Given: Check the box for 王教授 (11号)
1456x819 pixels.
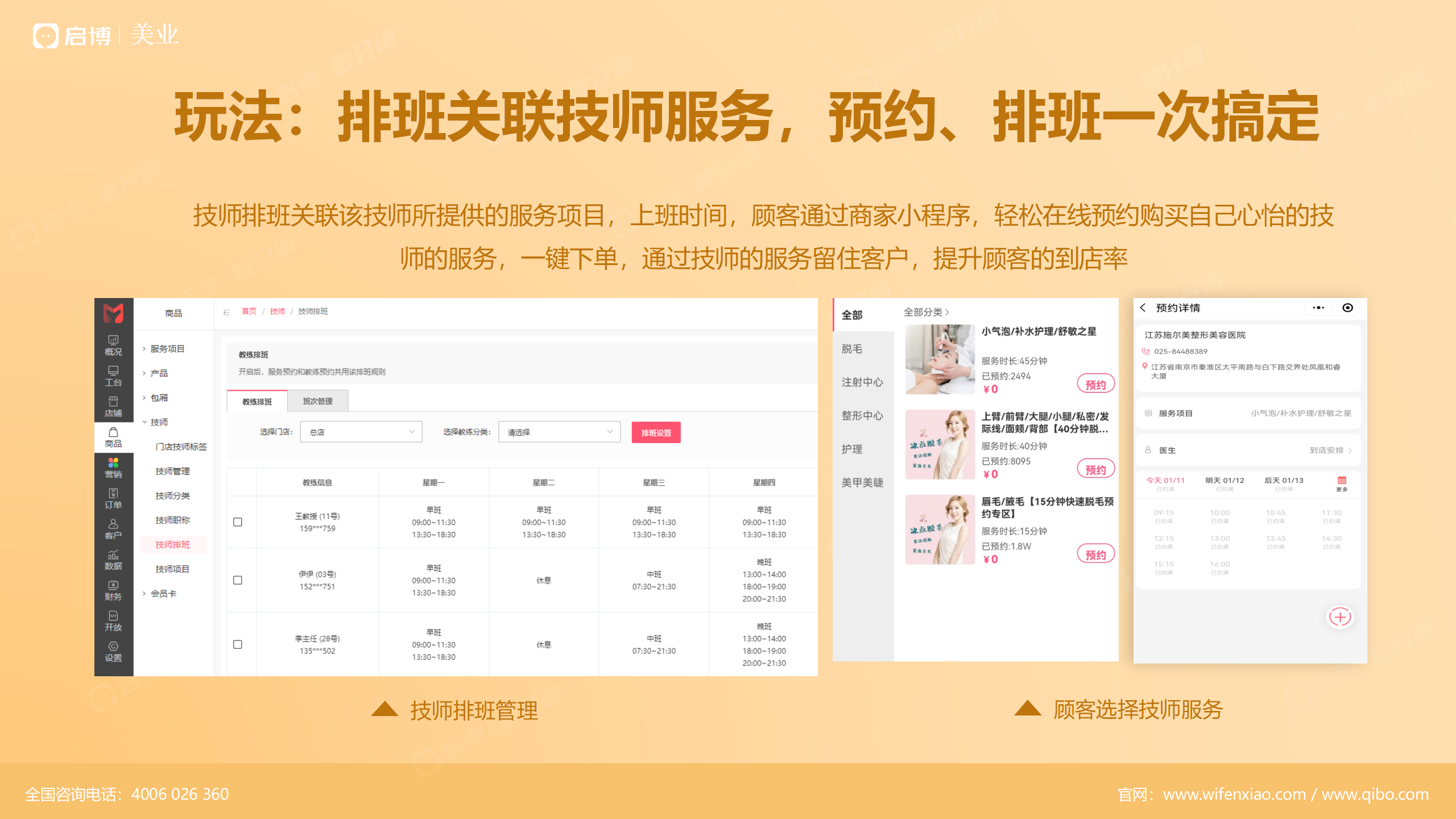Looking at the screenshot, I should (238, 522).
